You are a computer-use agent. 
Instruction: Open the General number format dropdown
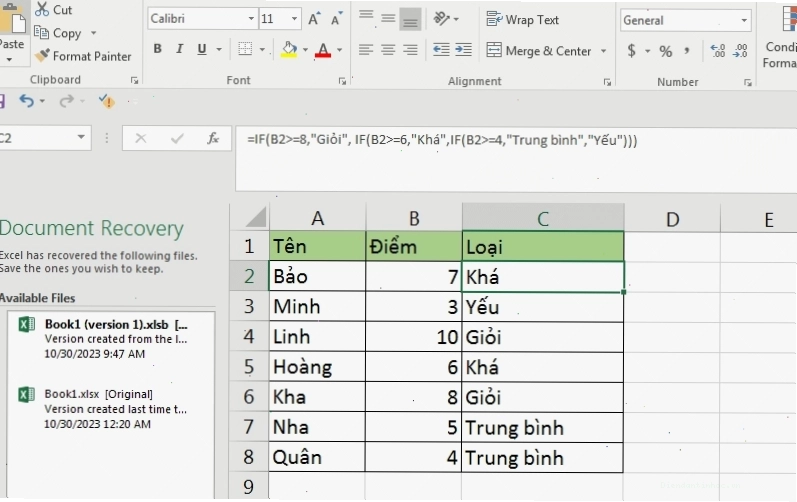click(744, 20)
